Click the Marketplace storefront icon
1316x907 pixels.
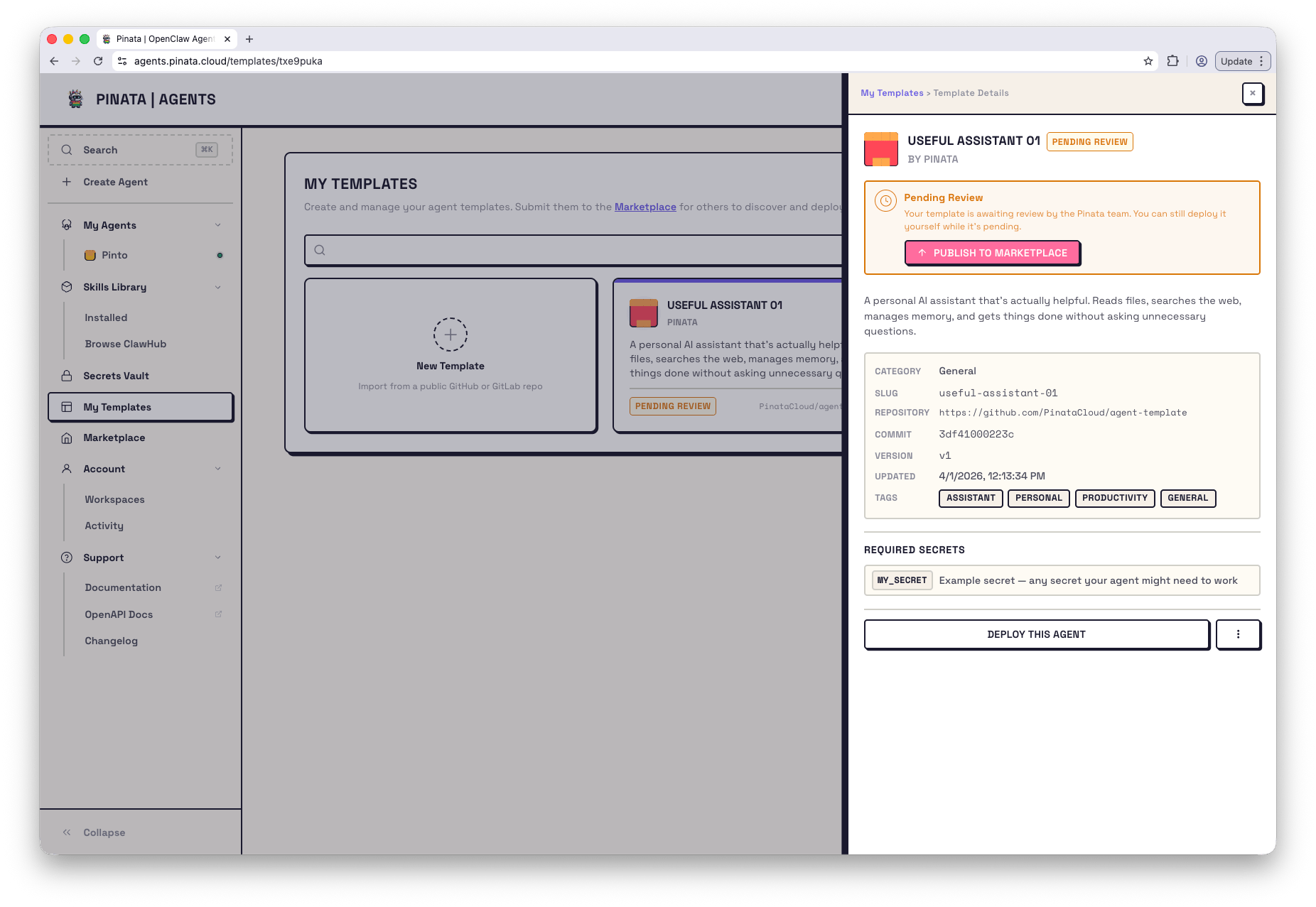tap(67, 438)
